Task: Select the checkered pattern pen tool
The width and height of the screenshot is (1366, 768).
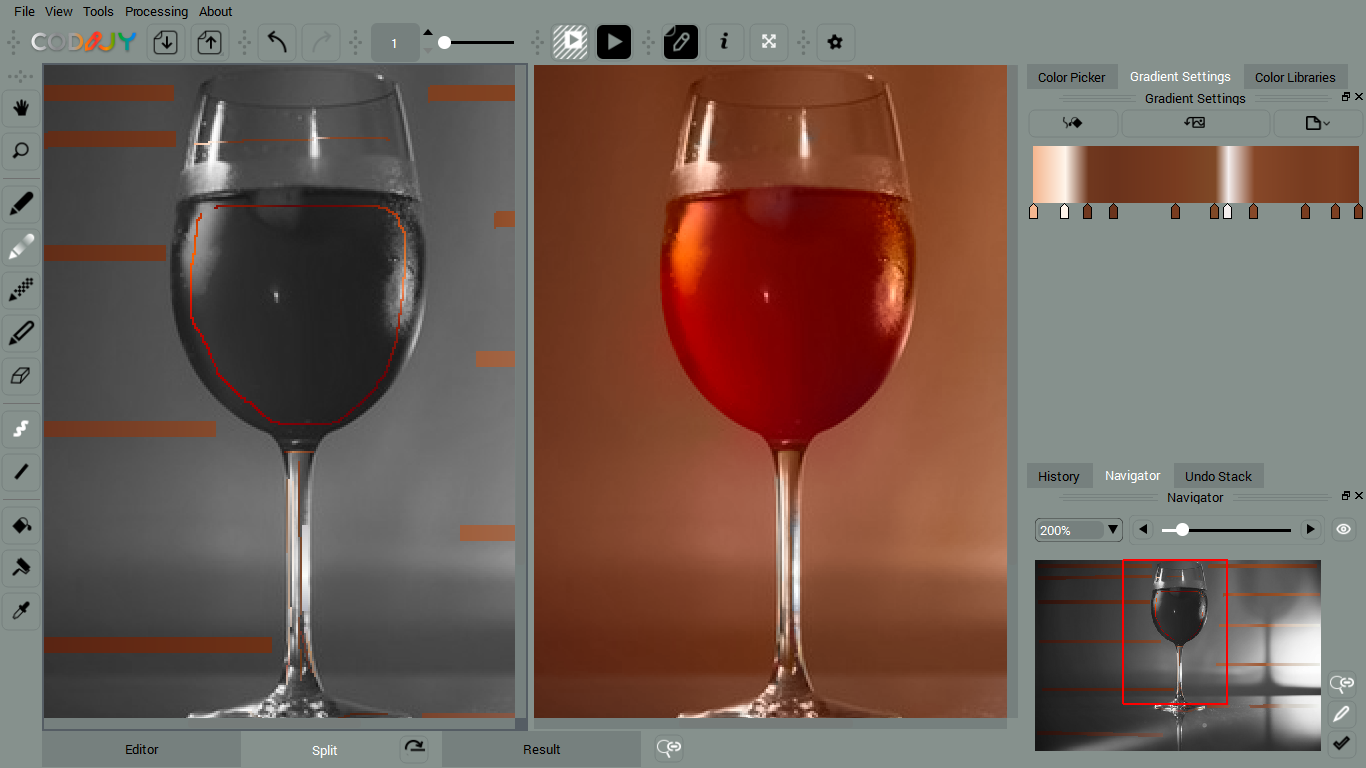Action: tap(21, 291)
